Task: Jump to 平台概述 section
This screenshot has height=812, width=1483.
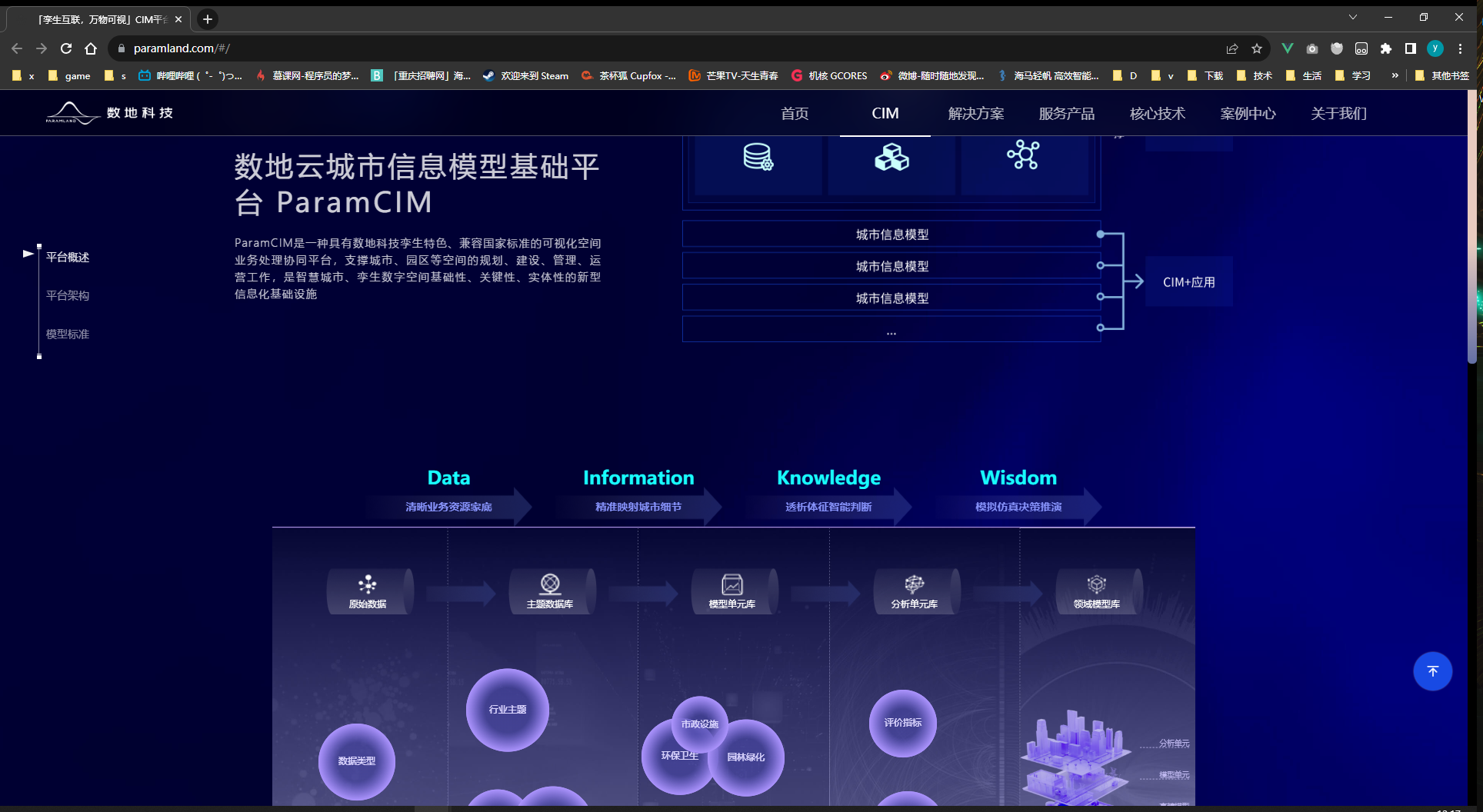Action: (x=68, y=258)
